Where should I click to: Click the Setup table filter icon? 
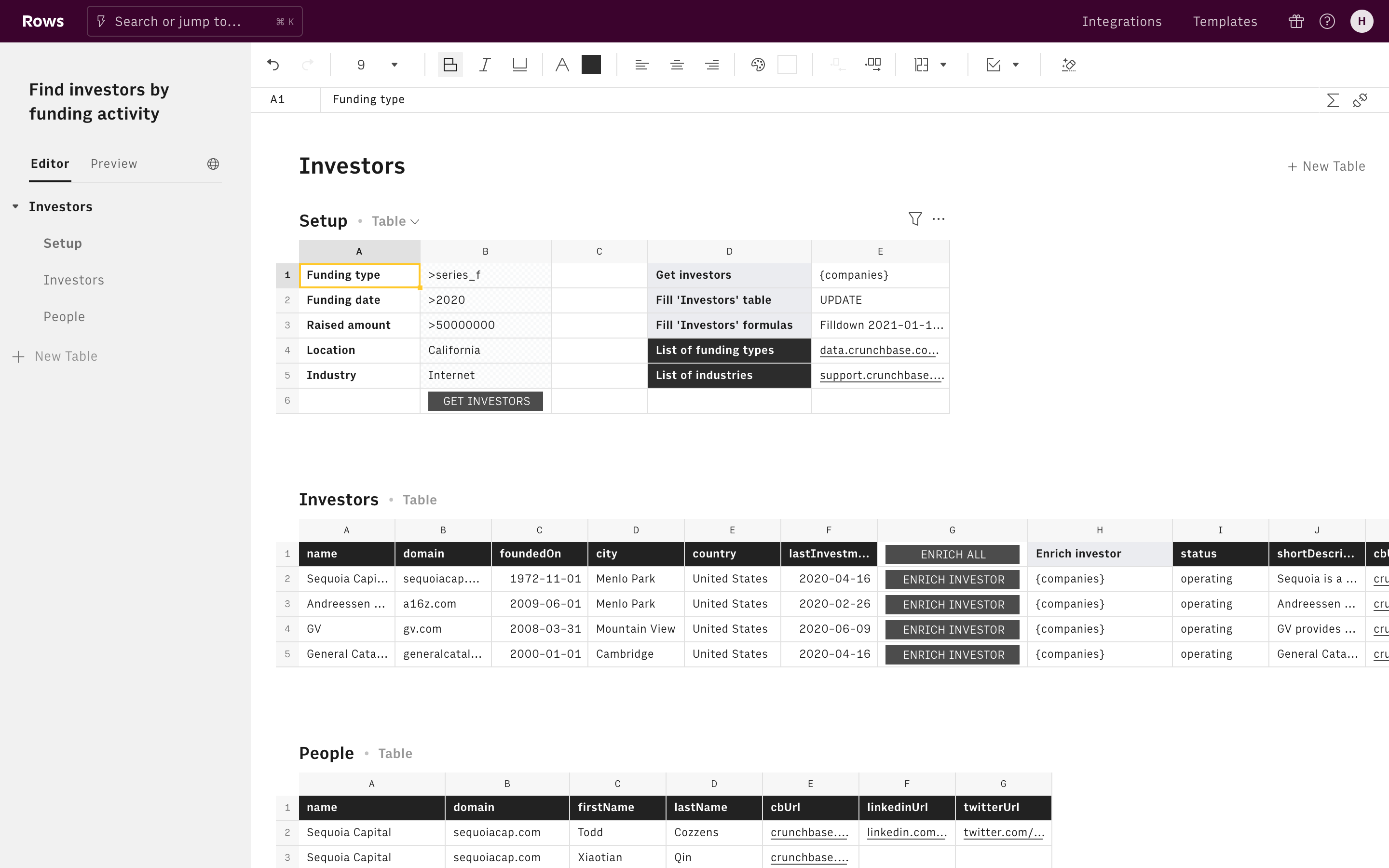tap(915, 219)
